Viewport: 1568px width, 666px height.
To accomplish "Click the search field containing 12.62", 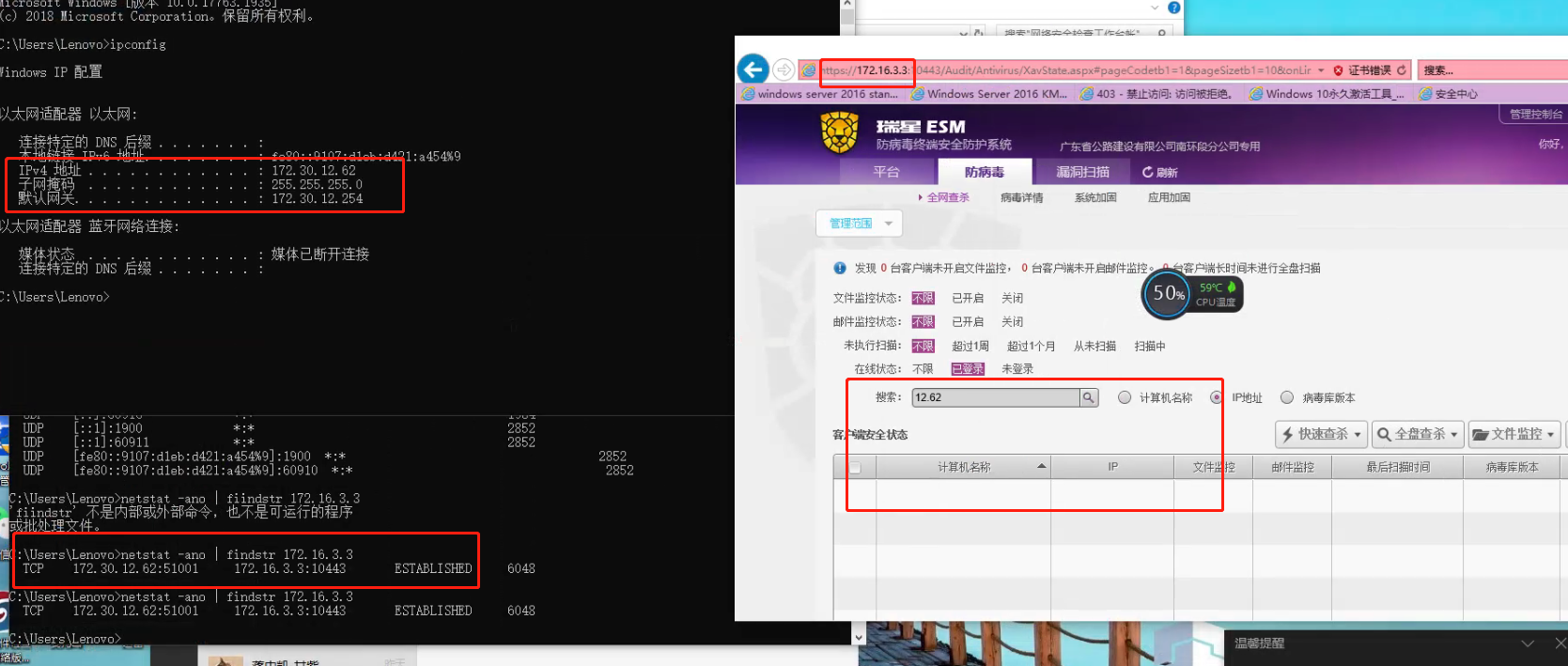I will 996,397.
